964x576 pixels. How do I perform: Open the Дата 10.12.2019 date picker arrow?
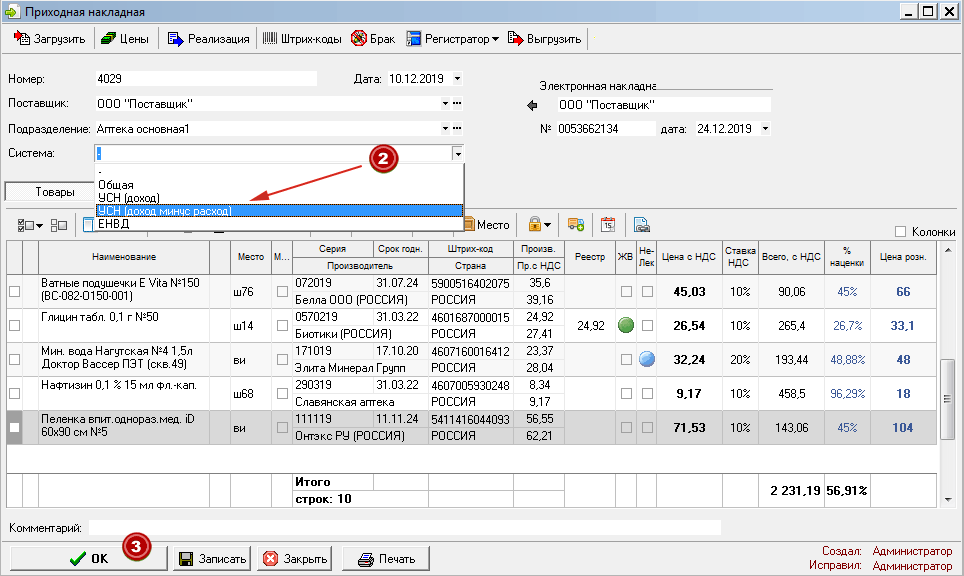457,79
